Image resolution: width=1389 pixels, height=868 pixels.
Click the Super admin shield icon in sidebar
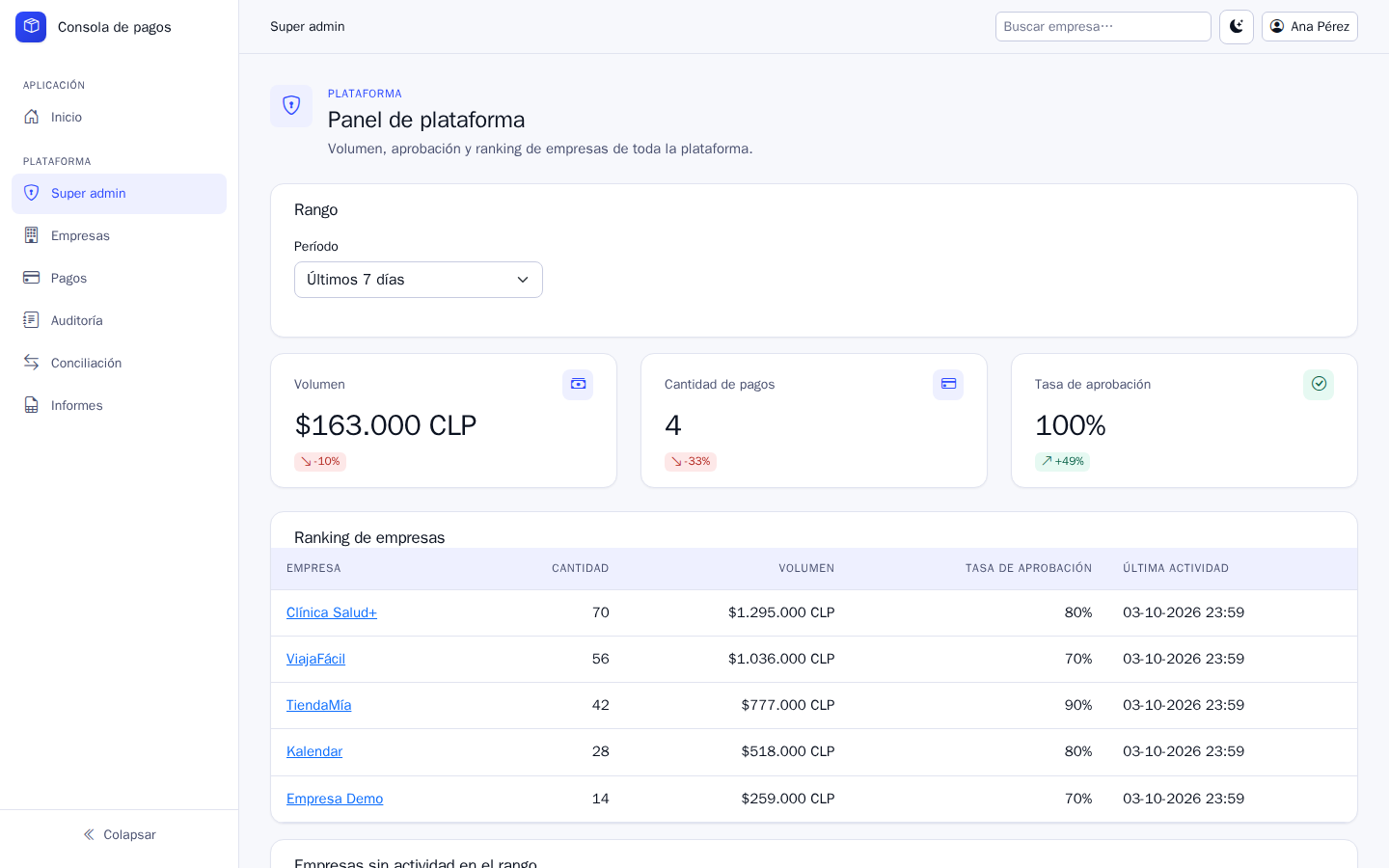point(32,193)
